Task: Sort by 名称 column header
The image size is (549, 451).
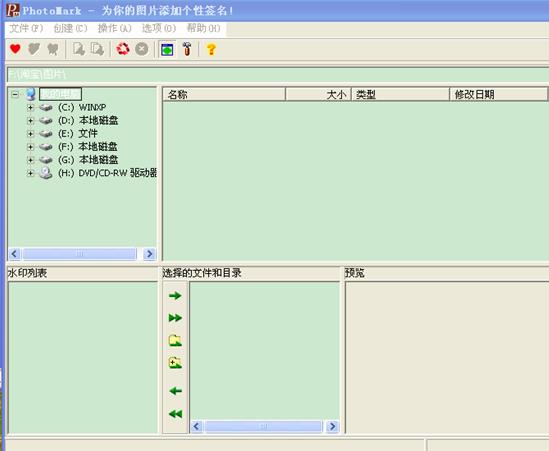Action: 224,95
